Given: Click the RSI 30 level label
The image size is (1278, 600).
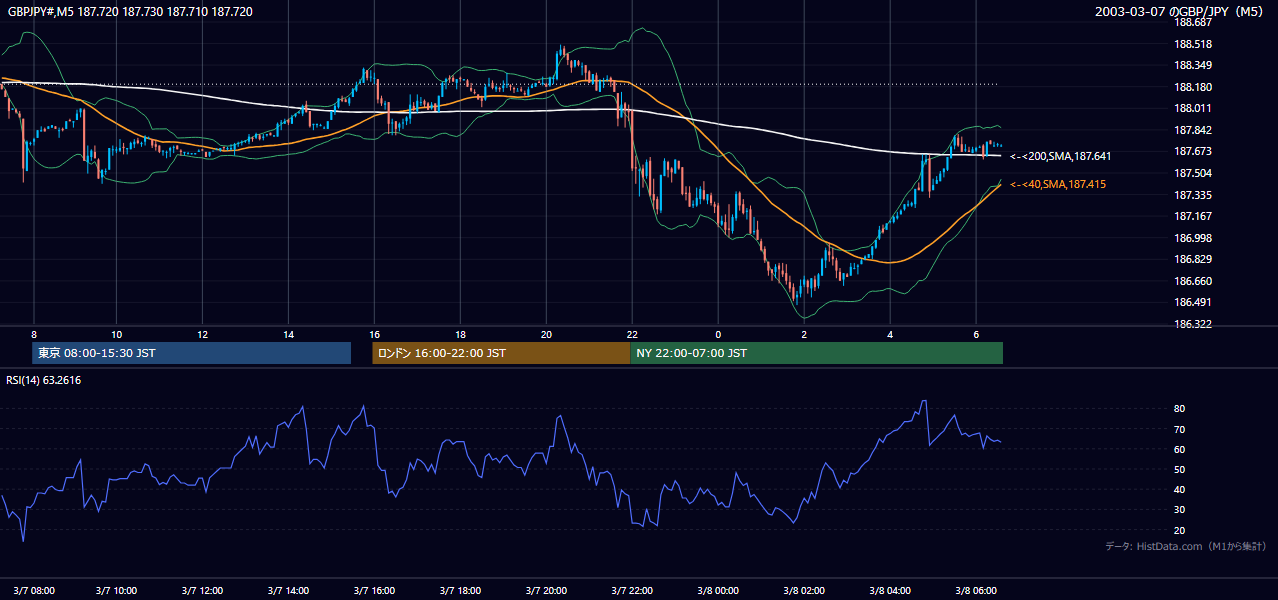Looking at the screenshot, I should (1179, 510).
